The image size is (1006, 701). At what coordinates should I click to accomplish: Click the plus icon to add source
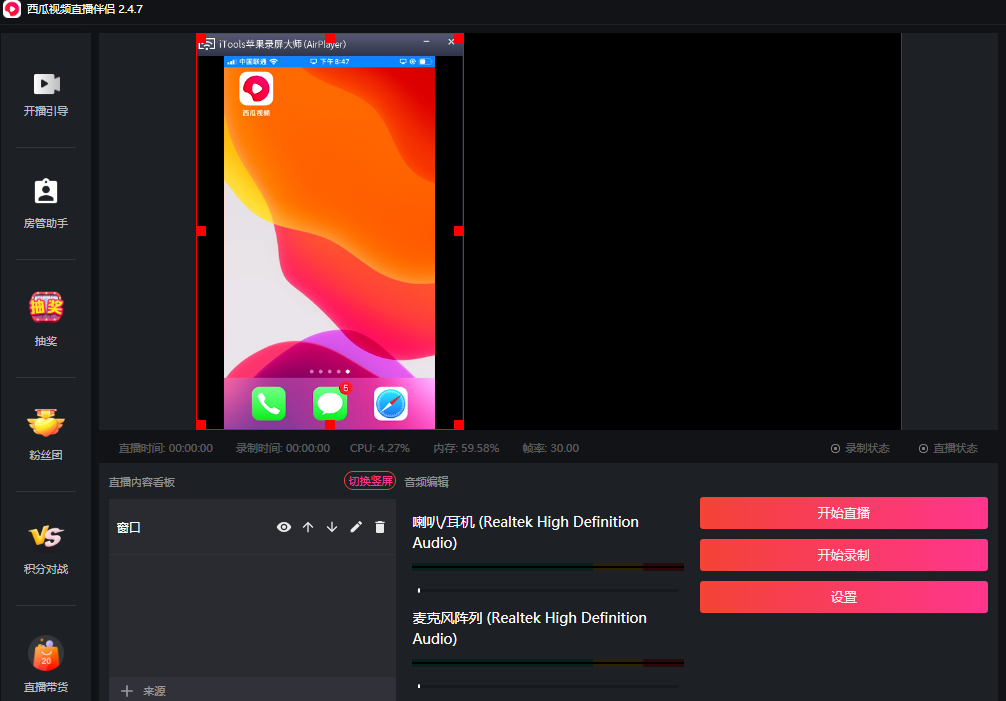127,691
